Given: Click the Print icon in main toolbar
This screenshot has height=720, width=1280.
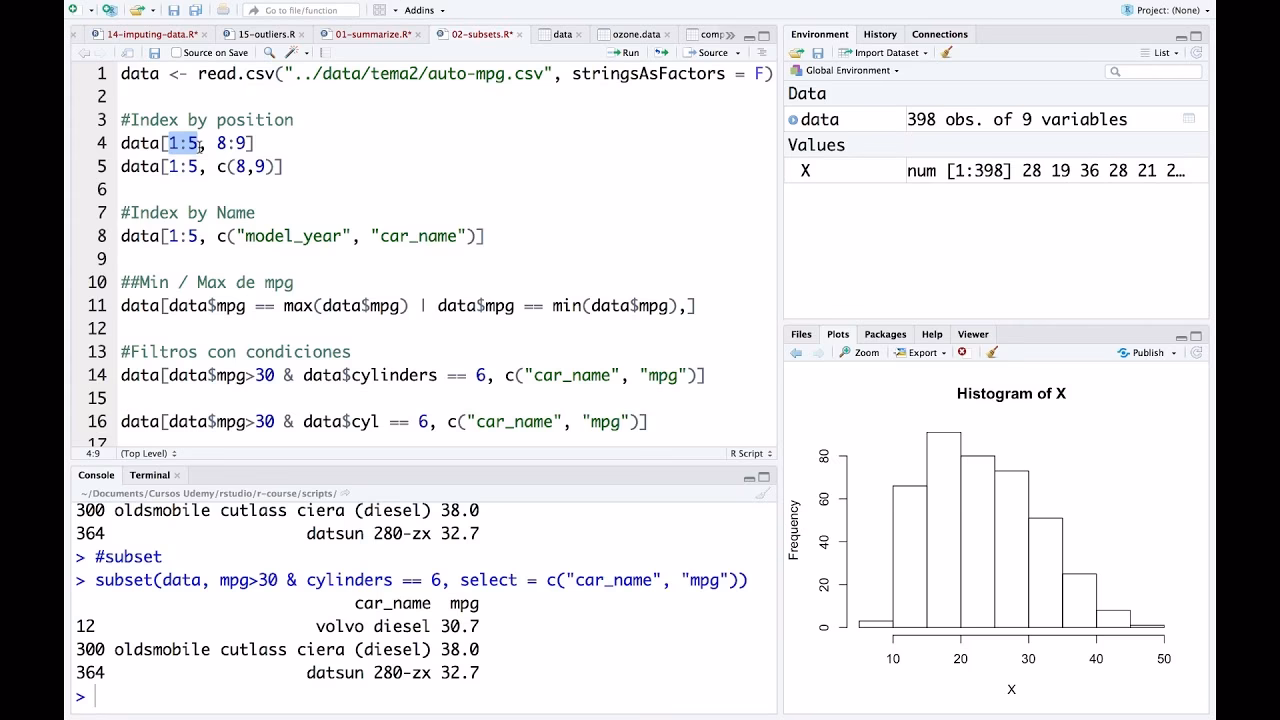Looking at the screenshot, I should tap(223, 10).
